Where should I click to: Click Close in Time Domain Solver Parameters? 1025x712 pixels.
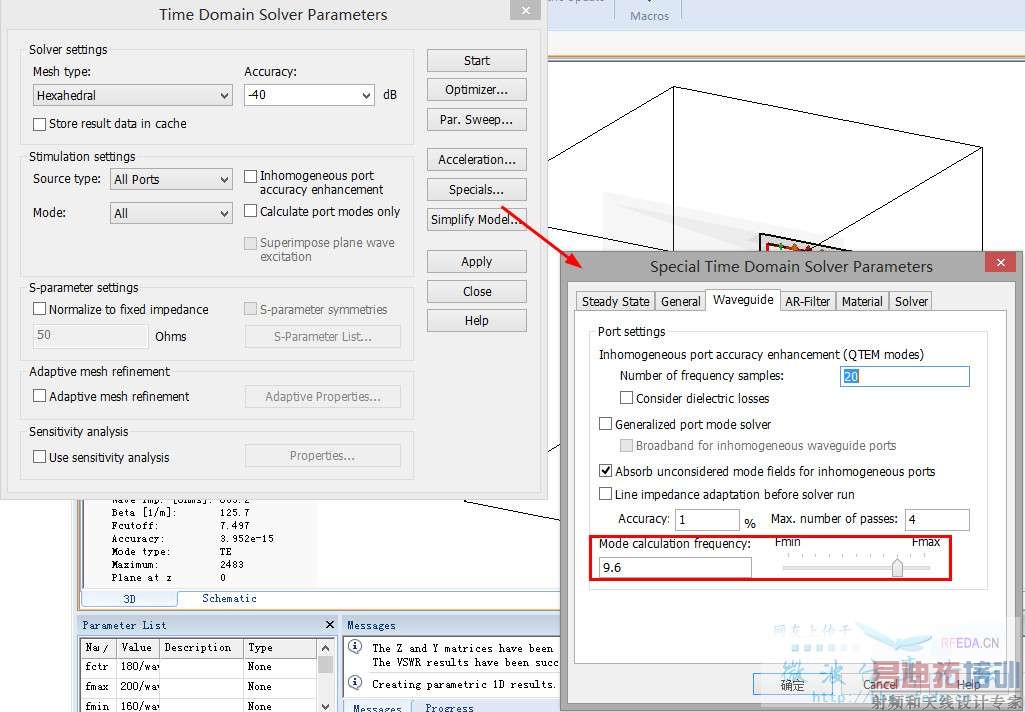pyautogui.click(x=477, y=292)
